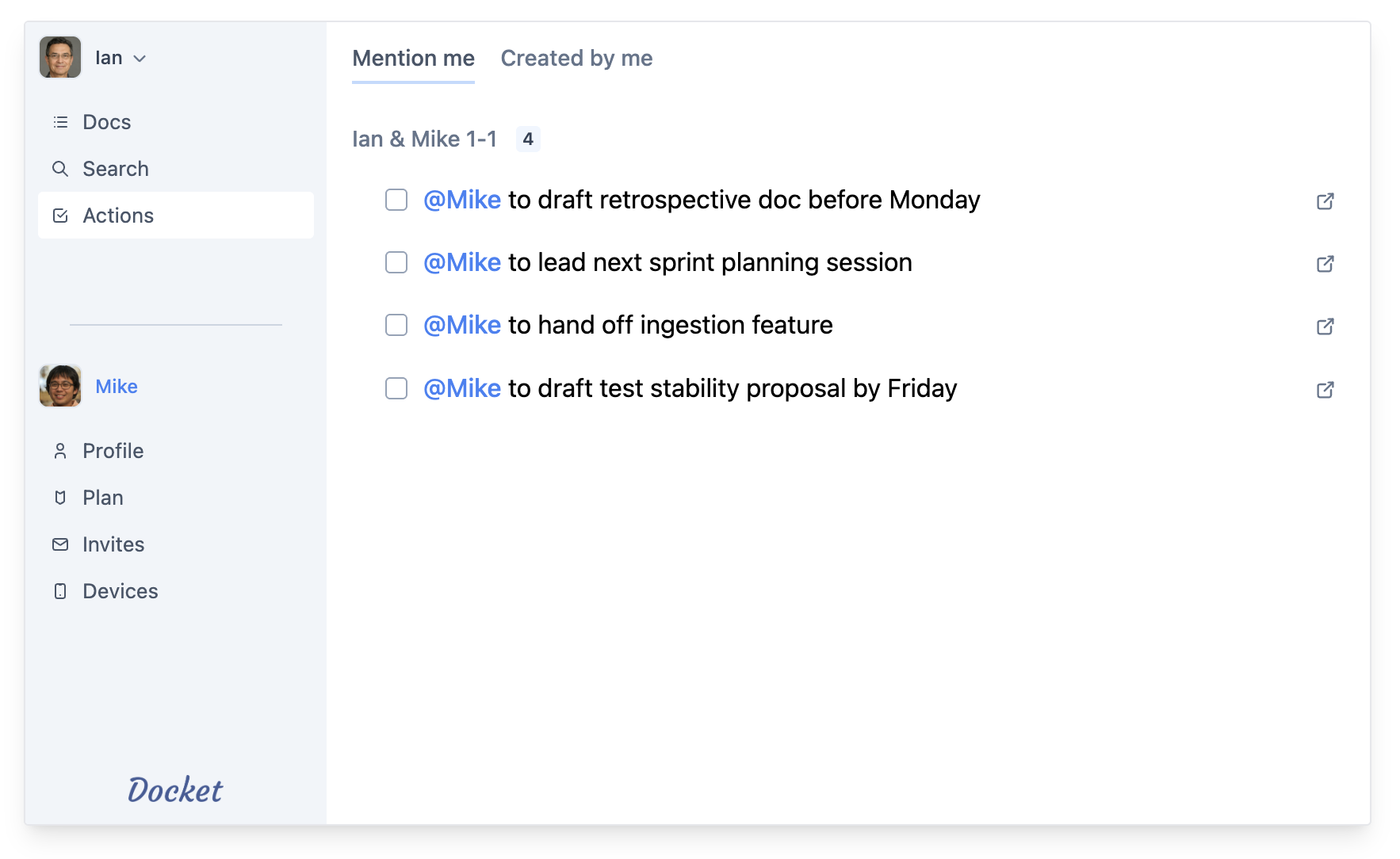Expand the Ian workspace dropdown chevron

pyautogui.click(x=140, y=59)
